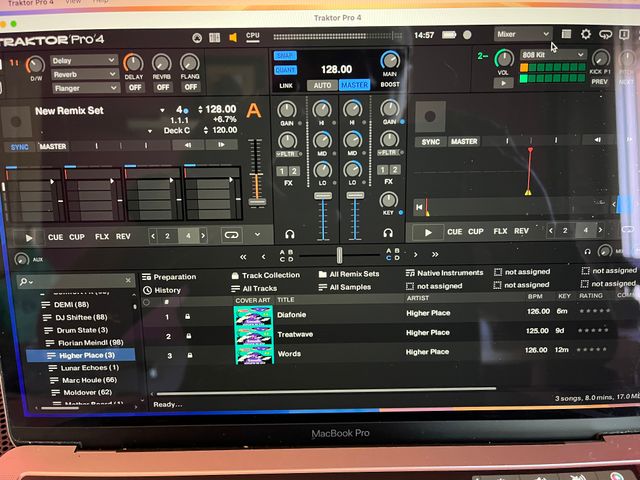
Task: Toggle QUANT button in master panel
Action: 285,70
